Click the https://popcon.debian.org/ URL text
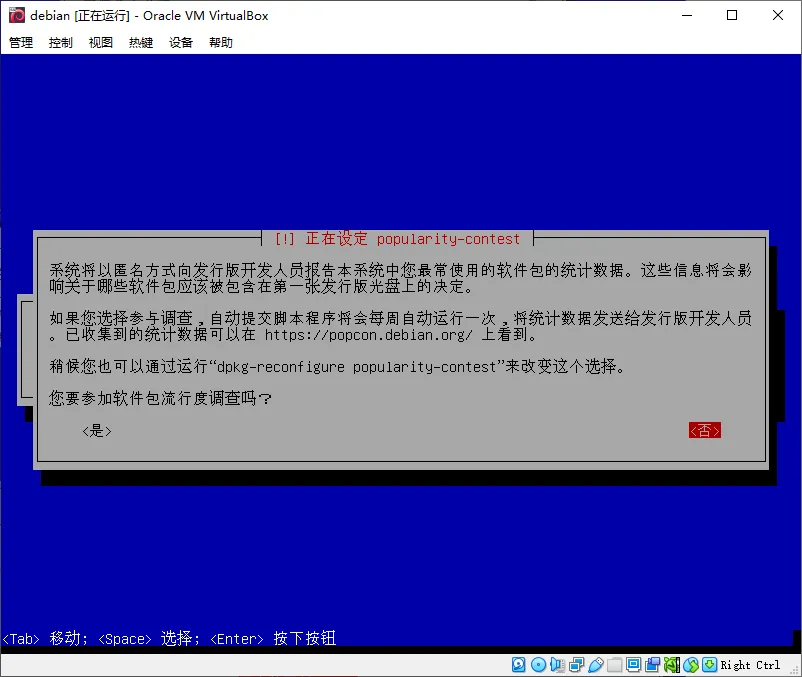This screenshot has height=677, width=802. tap(368, 335)
